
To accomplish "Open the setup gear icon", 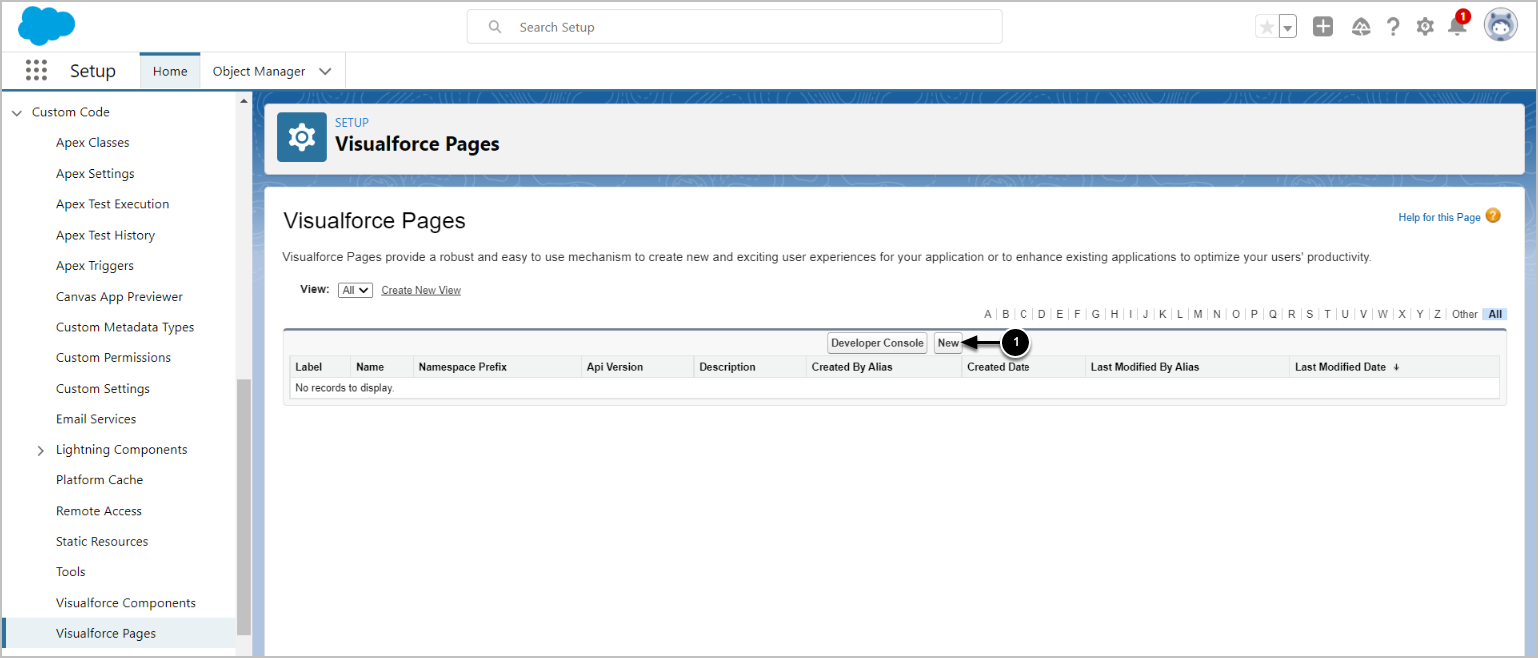I will coord(1425,27).
